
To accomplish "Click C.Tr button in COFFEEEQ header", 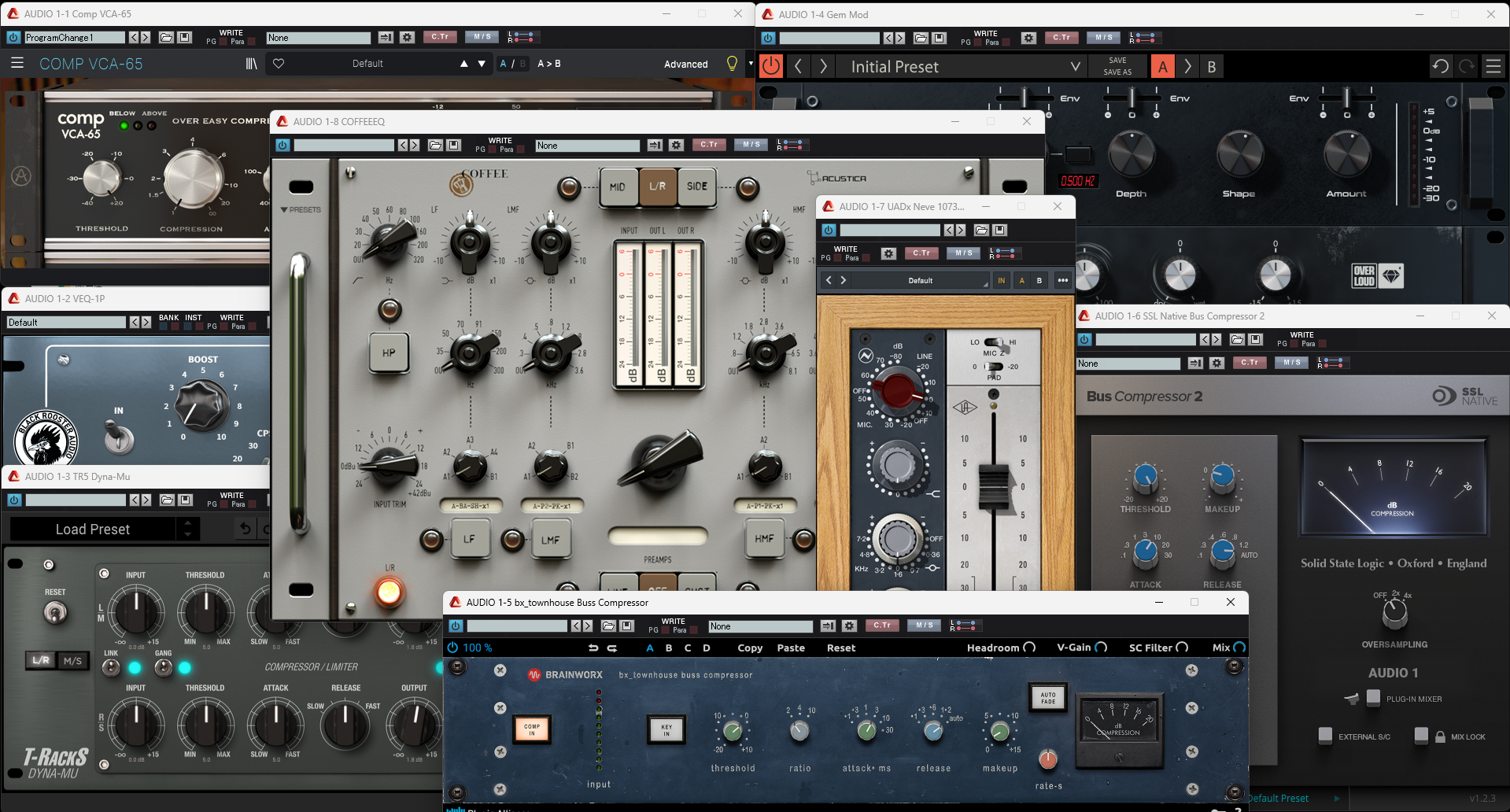I will (709, 145).
